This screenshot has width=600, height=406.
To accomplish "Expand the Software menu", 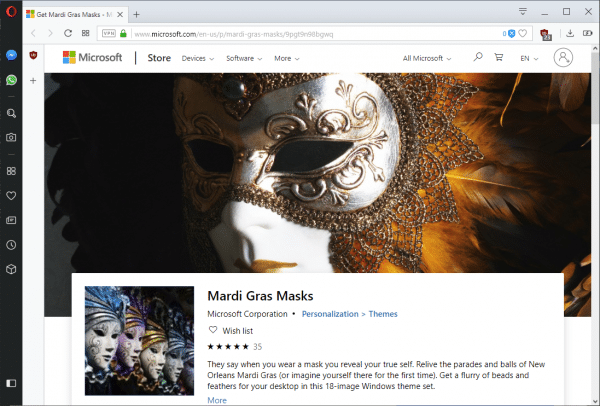I will click(244, 59).
